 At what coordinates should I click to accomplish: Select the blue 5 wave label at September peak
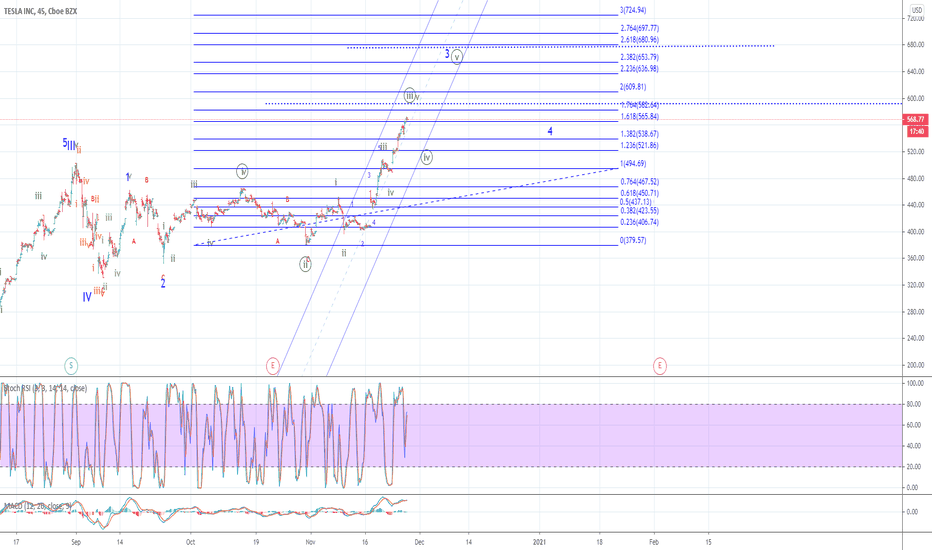click(x=65, y=143)
